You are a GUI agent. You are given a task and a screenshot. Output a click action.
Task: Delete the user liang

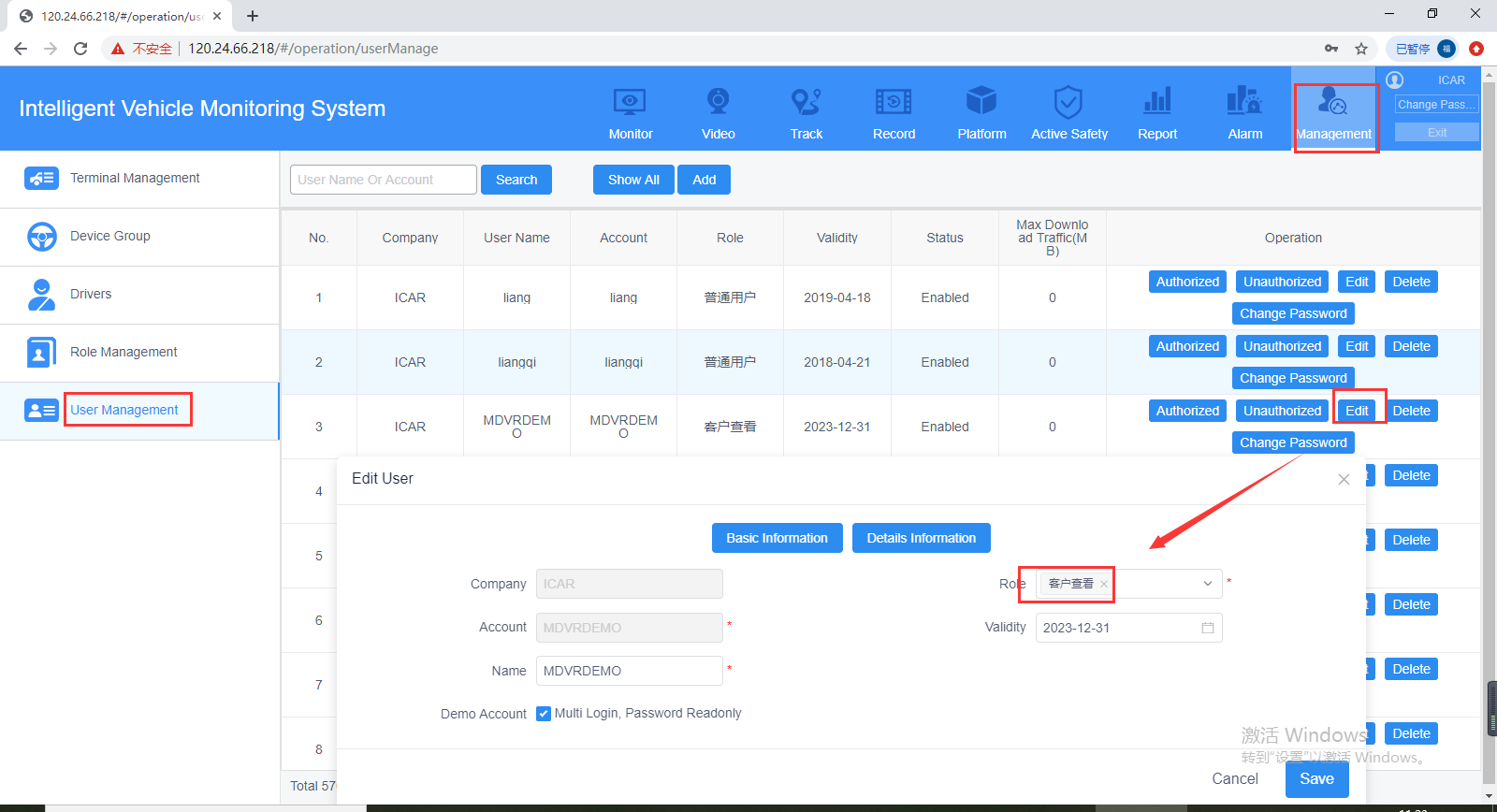tap(1411, 282)
